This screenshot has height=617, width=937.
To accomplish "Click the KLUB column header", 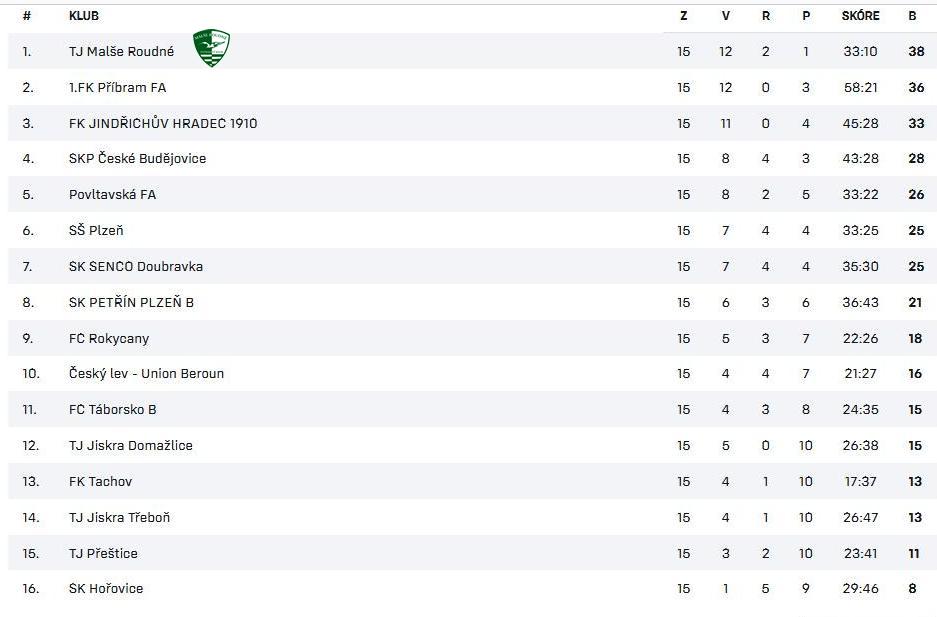I will pyautogui.click(x=84, y=16).
